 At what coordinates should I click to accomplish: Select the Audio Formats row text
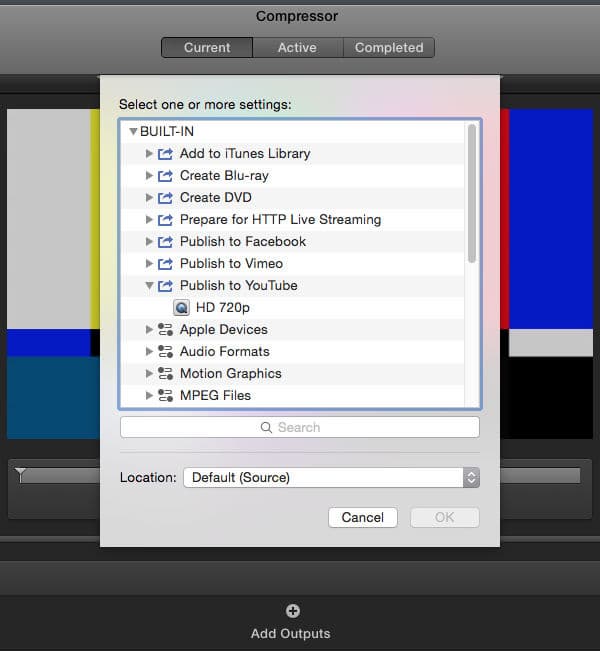pos(225,352)
